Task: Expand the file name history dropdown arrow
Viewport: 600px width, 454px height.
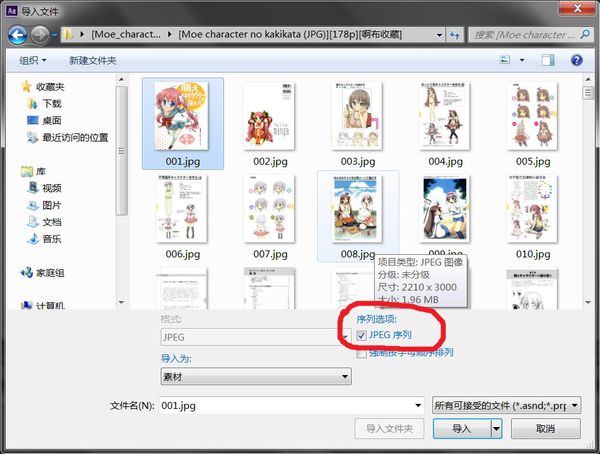Action: (418, 405)
